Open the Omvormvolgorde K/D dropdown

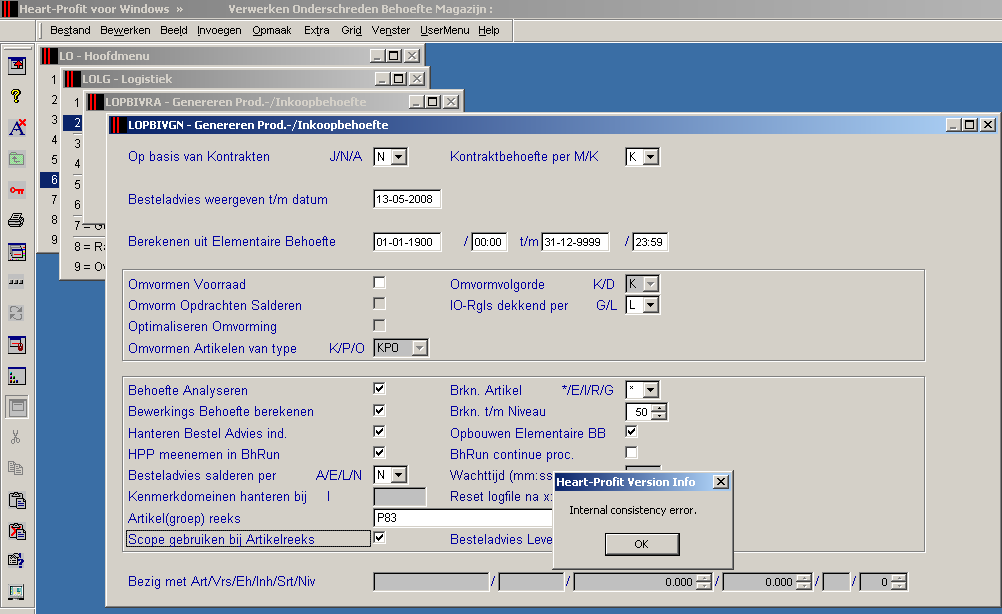651,284
